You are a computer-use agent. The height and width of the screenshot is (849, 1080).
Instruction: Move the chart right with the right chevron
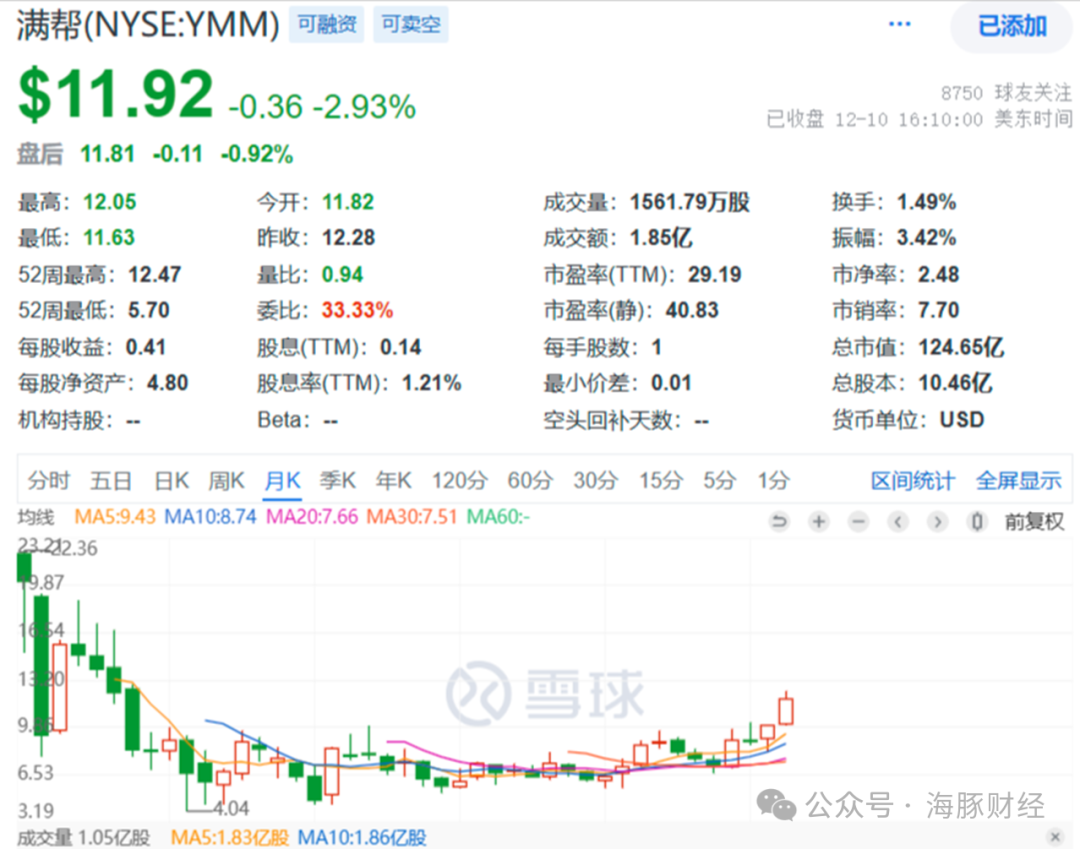click(x=937, y=521)
